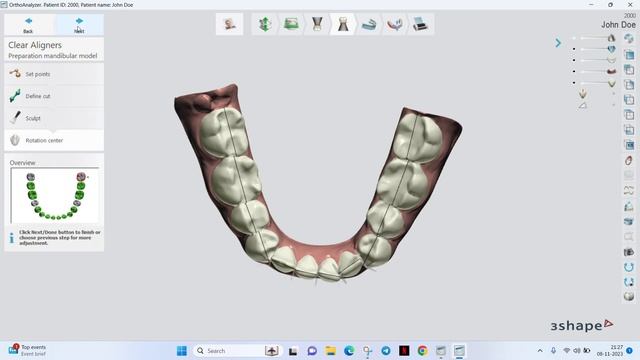640x360 pixels.
Task: Expand the blue chevron visibility panel
Action: (558, 43)
